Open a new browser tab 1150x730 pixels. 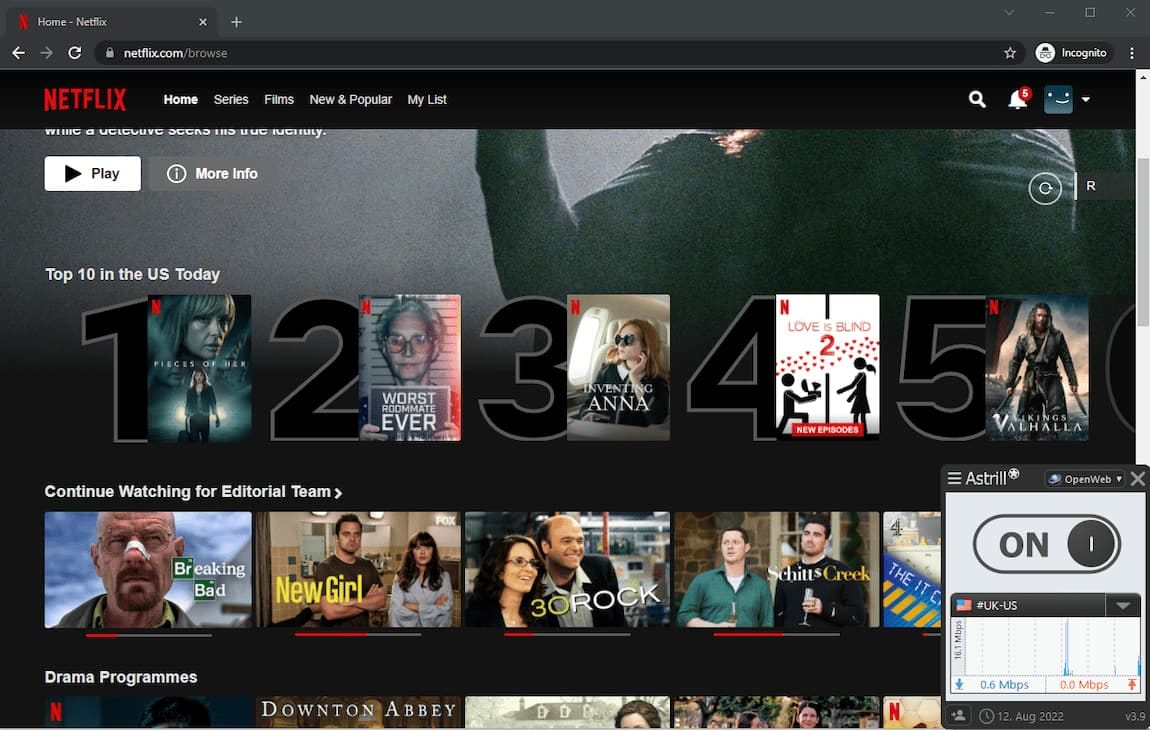[x=236, y=22]
